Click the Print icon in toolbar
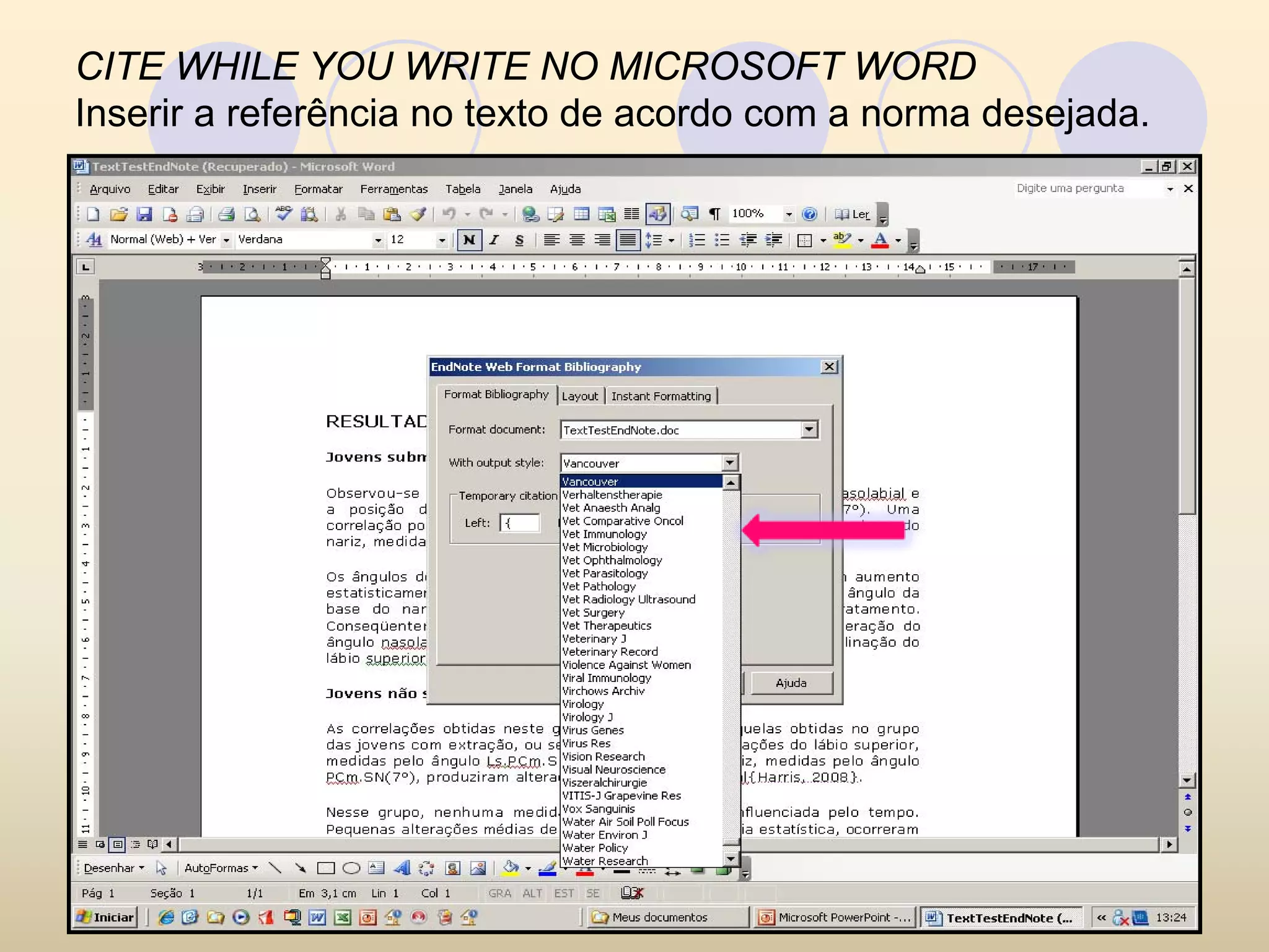The width and height of the screenshot is (1269, 952). tap(226, 214)
